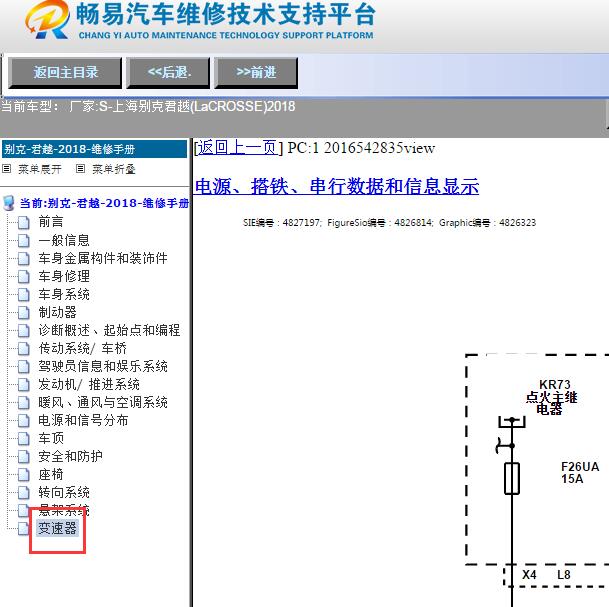The height and width of the screenshot is (607, 609).
Task: Open 暖风、通风与空调系统 section
Action: (x=103, y=402)
